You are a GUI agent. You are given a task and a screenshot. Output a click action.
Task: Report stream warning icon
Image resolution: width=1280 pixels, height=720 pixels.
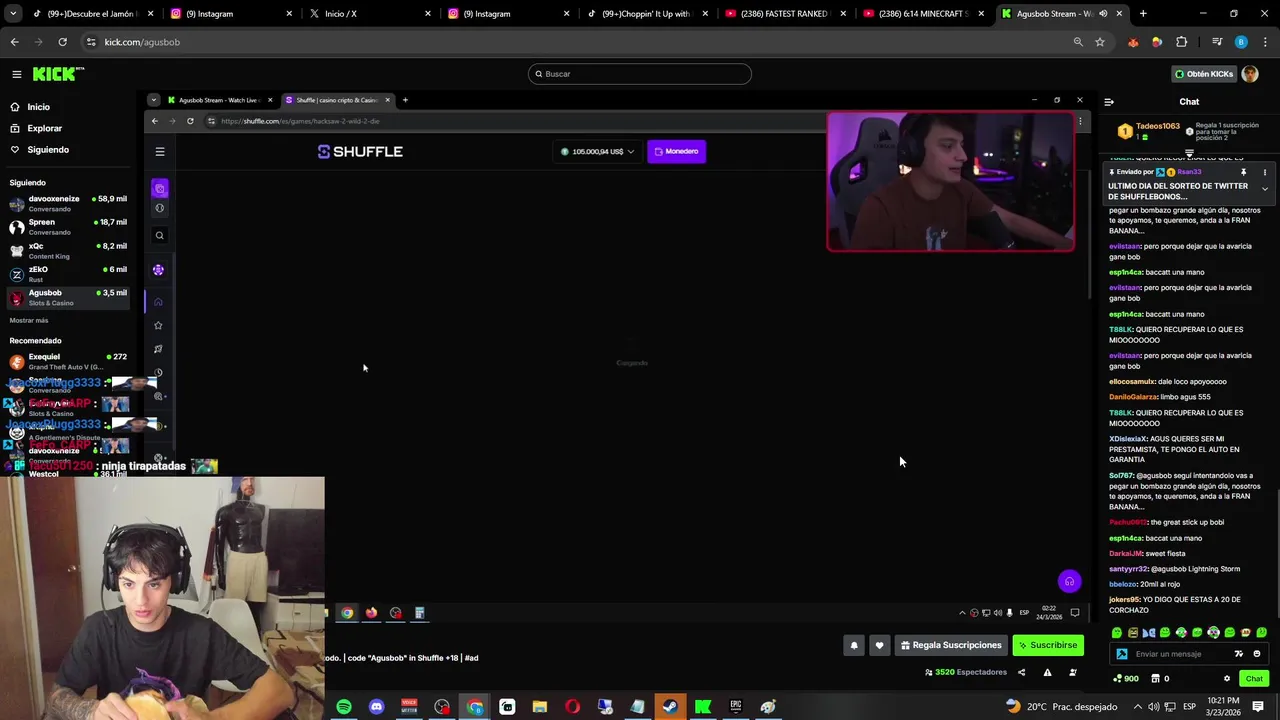coord(1047,672)
